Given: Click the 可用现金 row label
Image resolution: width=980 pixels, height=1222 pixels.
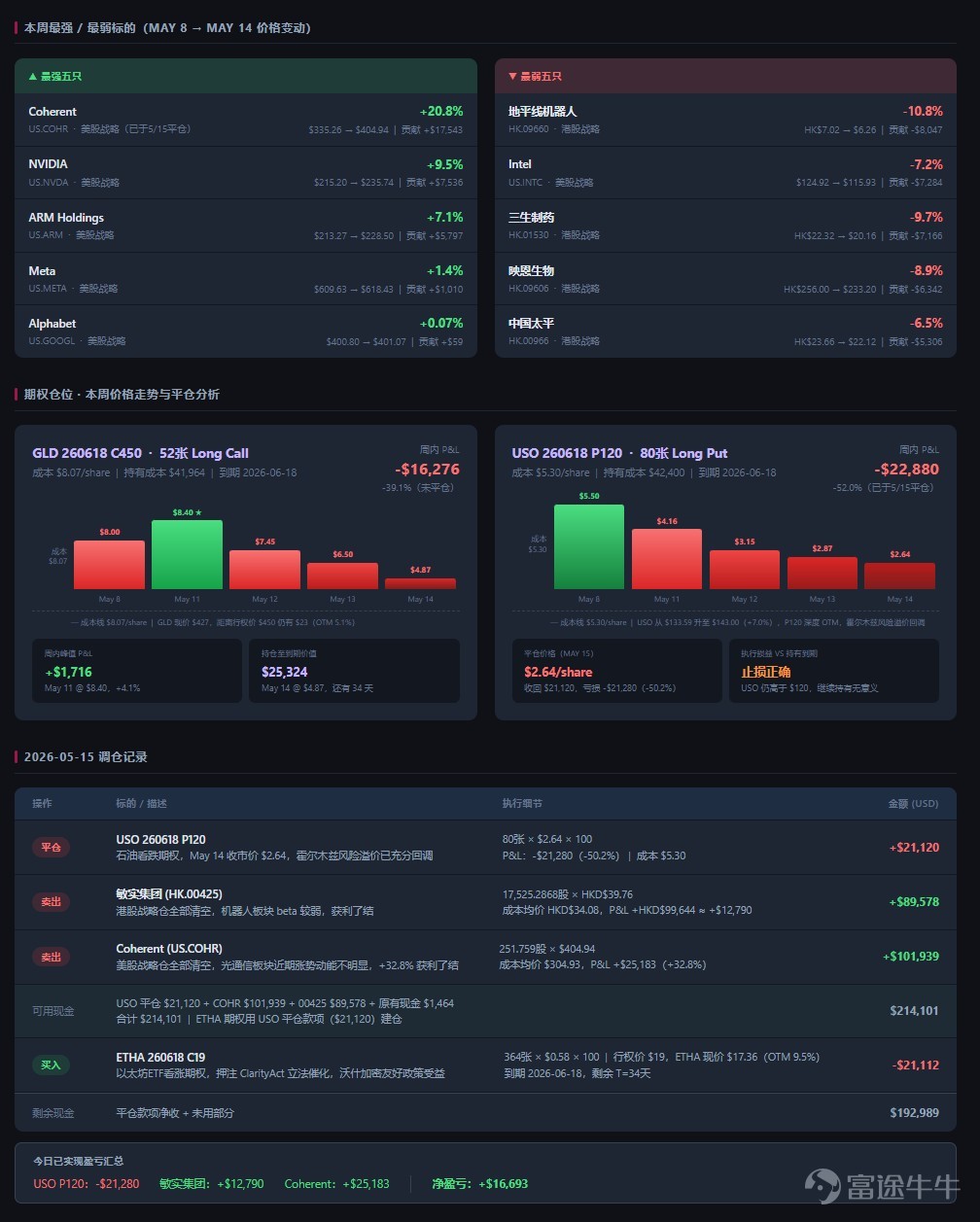Looking at the screenshot, I should (x=53, y=1011).
